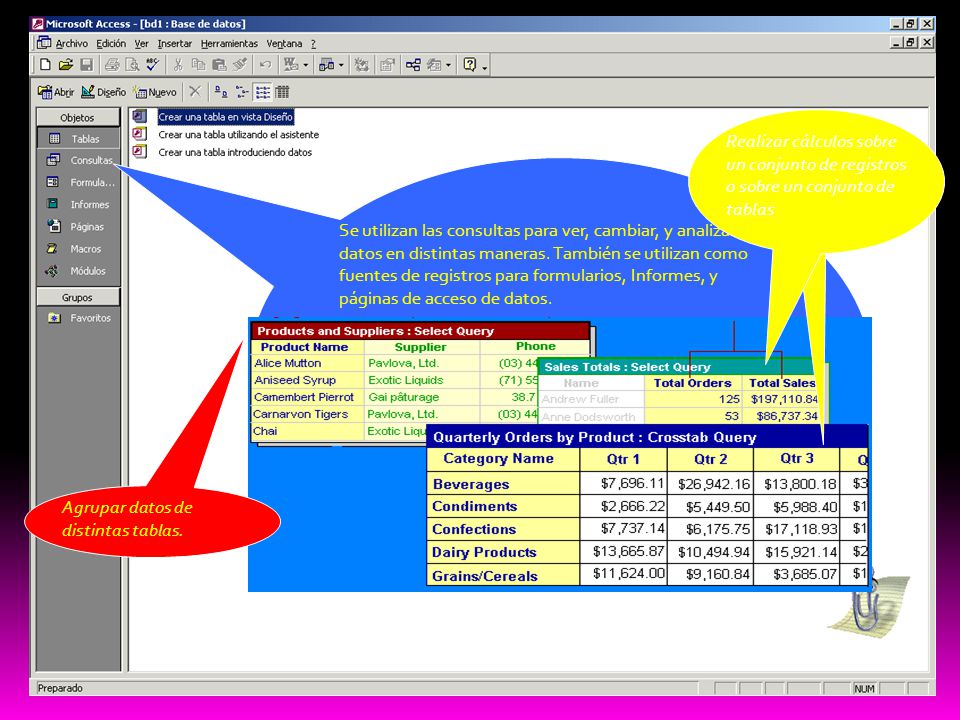Open the Insertar menu

[x=174, y=43]
